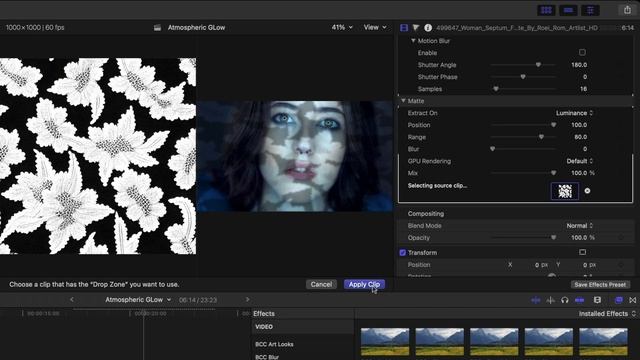
Task: Click the Range value 80.0
Action: (581, 137)
